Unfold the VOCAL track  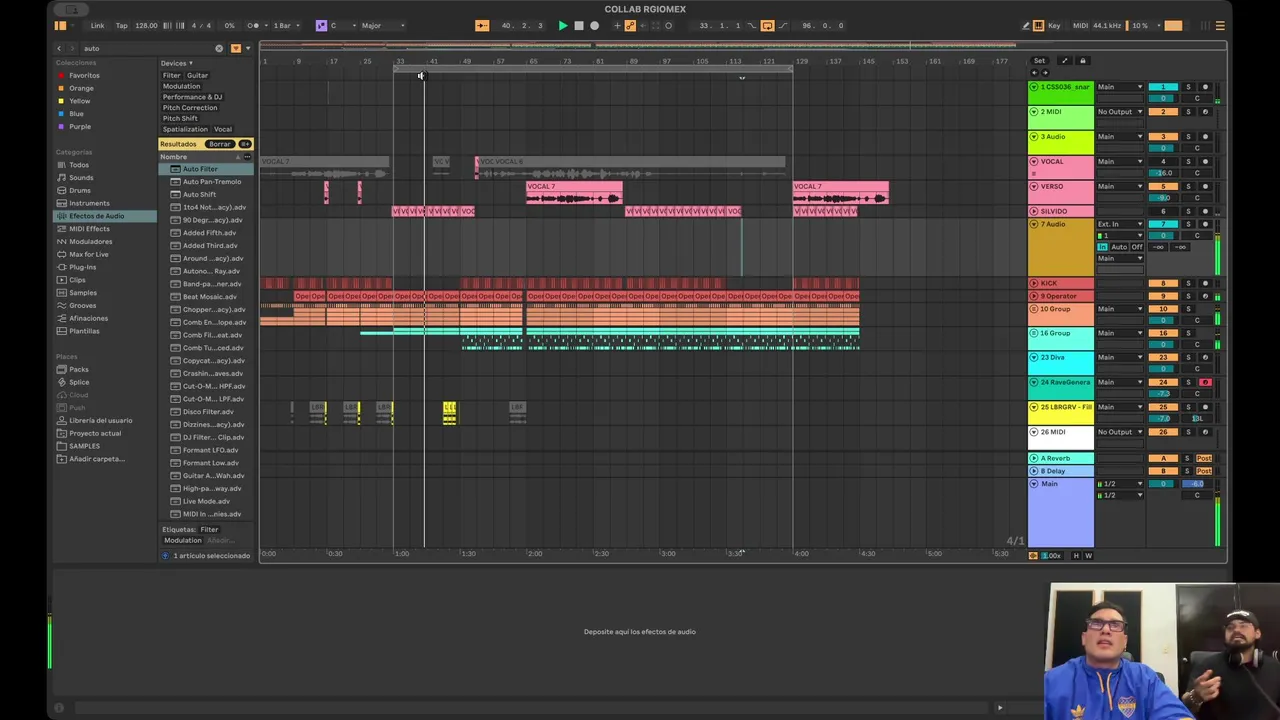tap(1034, 161)
